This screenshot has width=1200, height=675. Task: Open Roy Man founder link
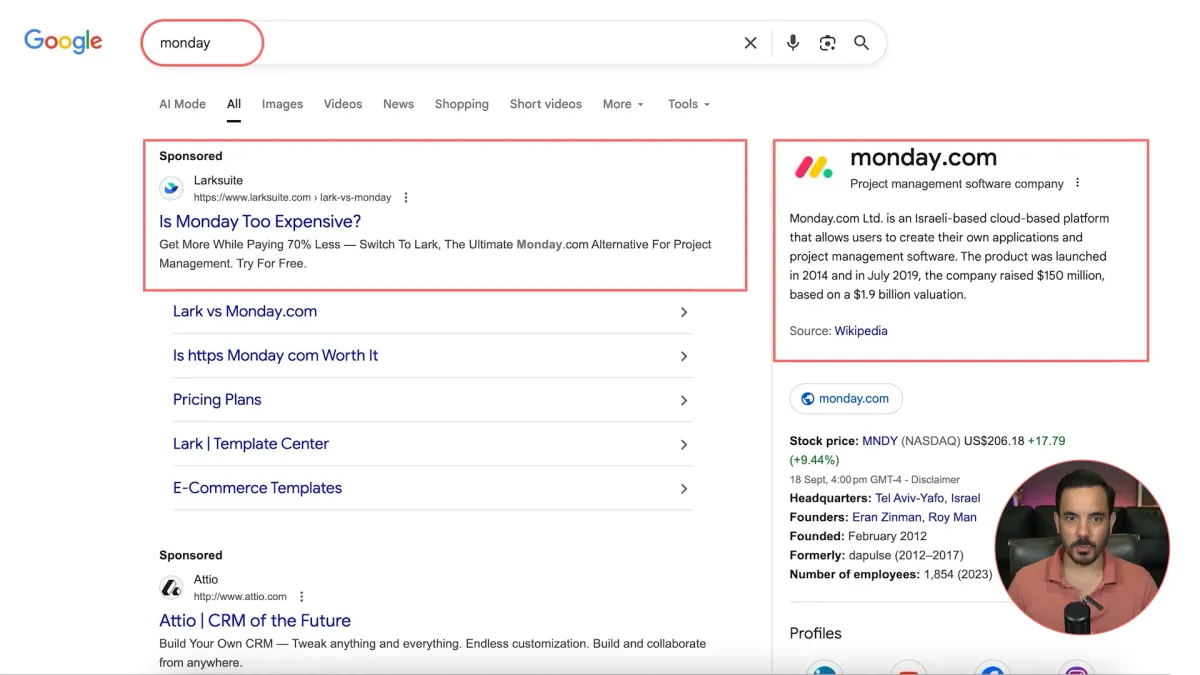click(953, 517)
